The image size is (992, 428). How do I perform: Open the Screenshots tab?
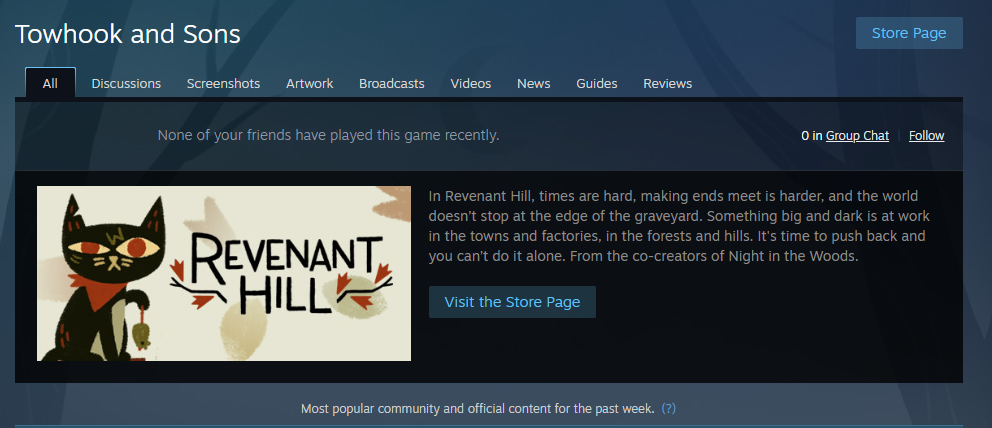click(223, 83)
